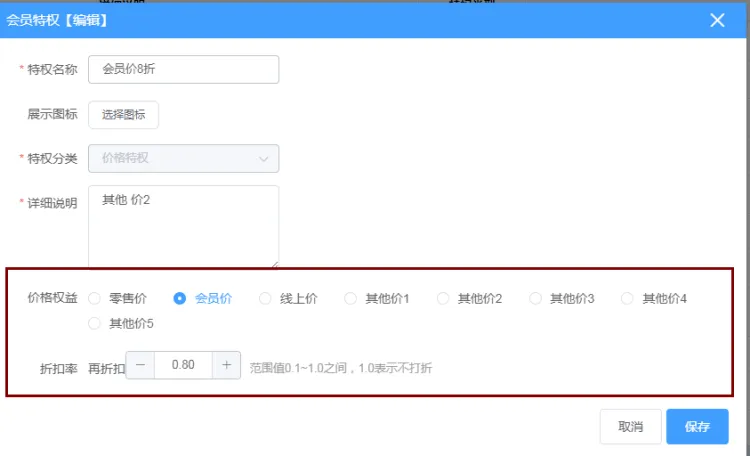This screenshot has width=750, height=456.
Task: Click the 特权名称 input field
Action: (184, 69)
